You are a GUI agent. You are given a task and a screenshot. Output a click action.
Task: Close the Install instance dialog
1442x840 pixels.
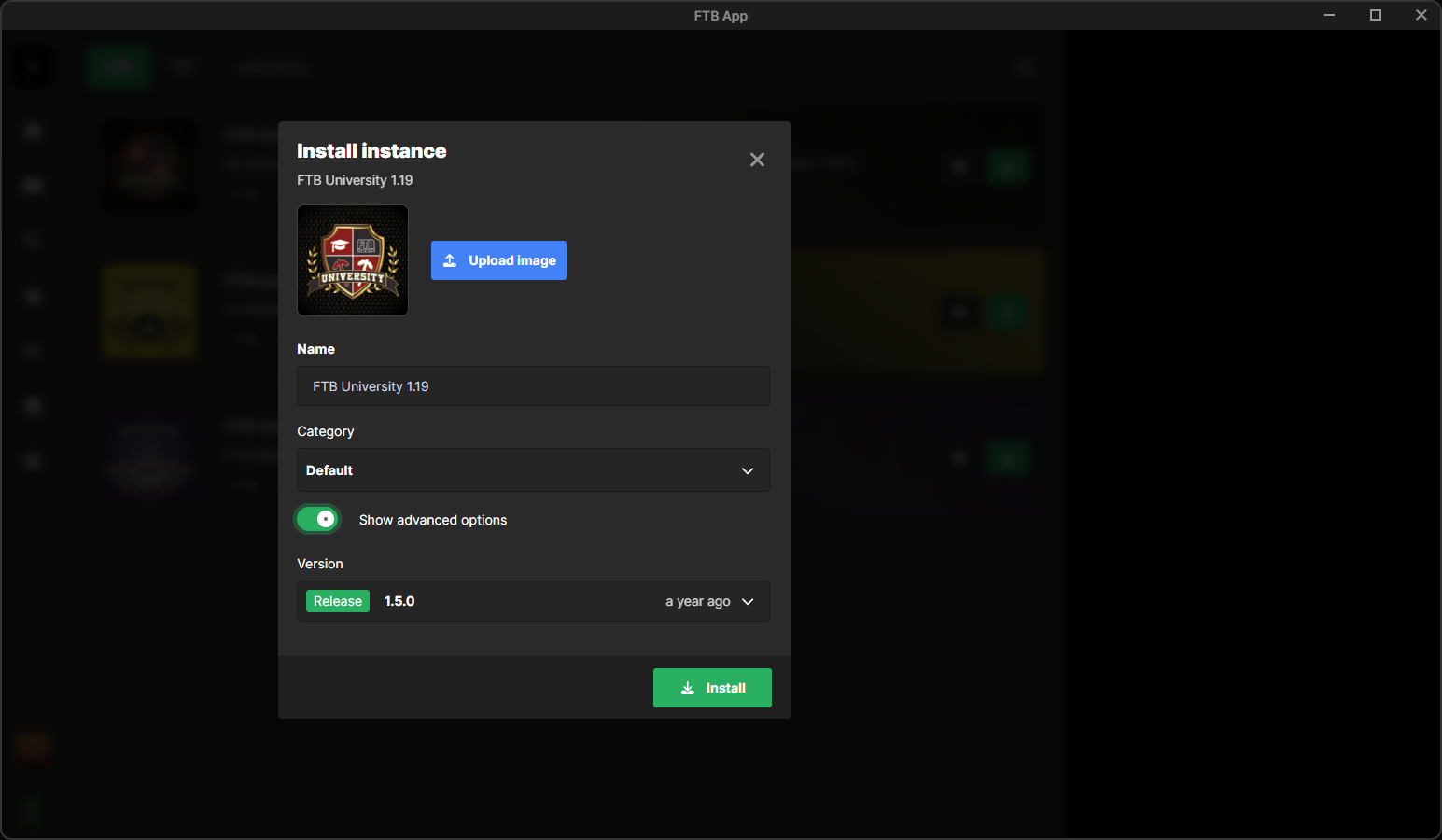757,160
